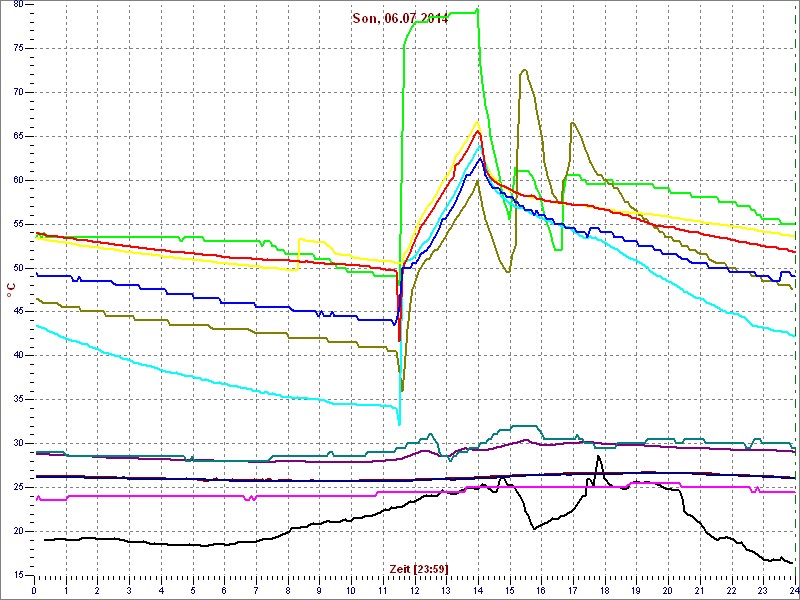Click the teal curve's bump near hour 15
800x600 pixels.
coord(520,426)
